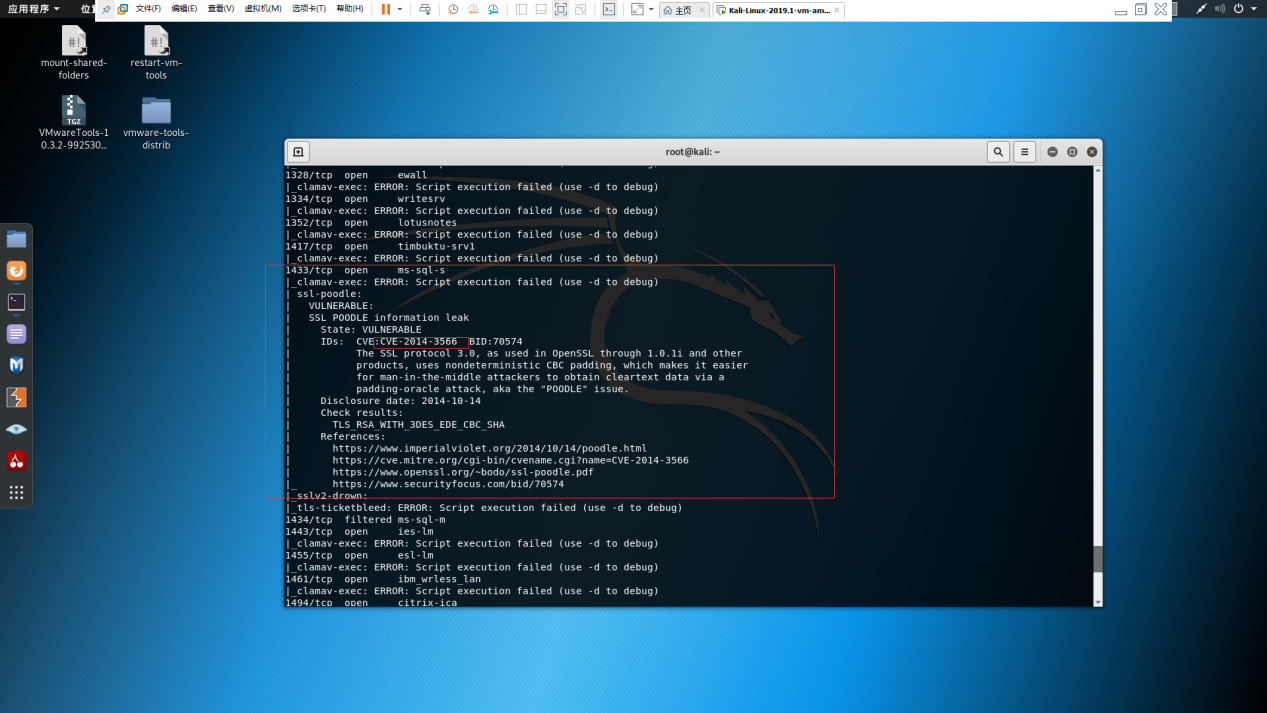Click the cve.mitre.org CVE-2014-3566 reference
1267x713 pixels.
coord(510,460)
